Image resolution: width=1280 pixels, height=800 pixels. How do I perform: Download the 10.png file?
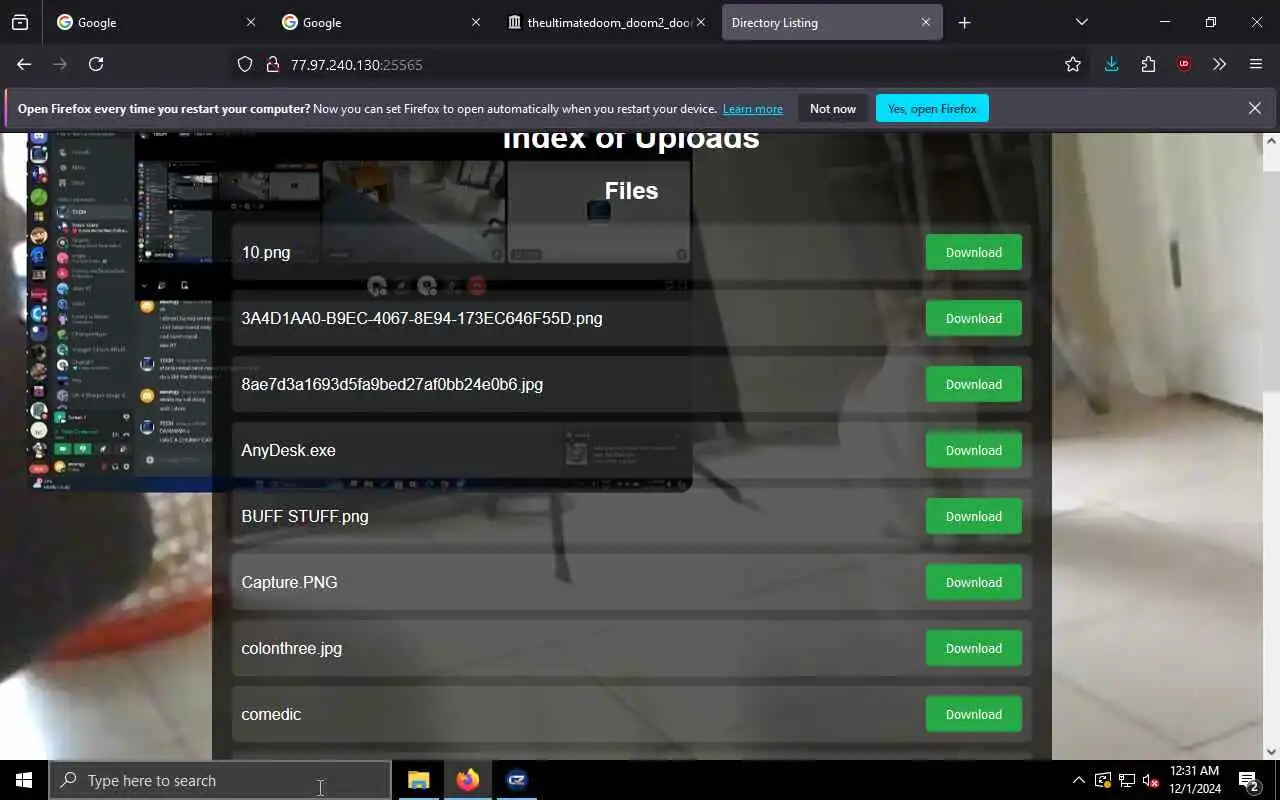(973, 252)
